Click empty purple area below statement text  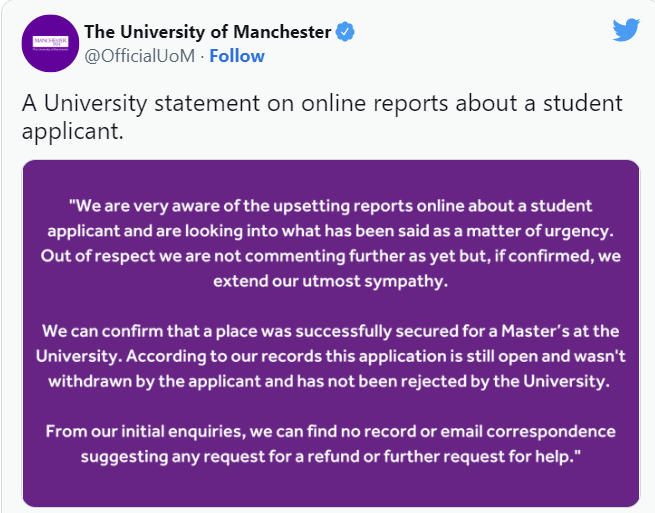[x=331, y=487]
